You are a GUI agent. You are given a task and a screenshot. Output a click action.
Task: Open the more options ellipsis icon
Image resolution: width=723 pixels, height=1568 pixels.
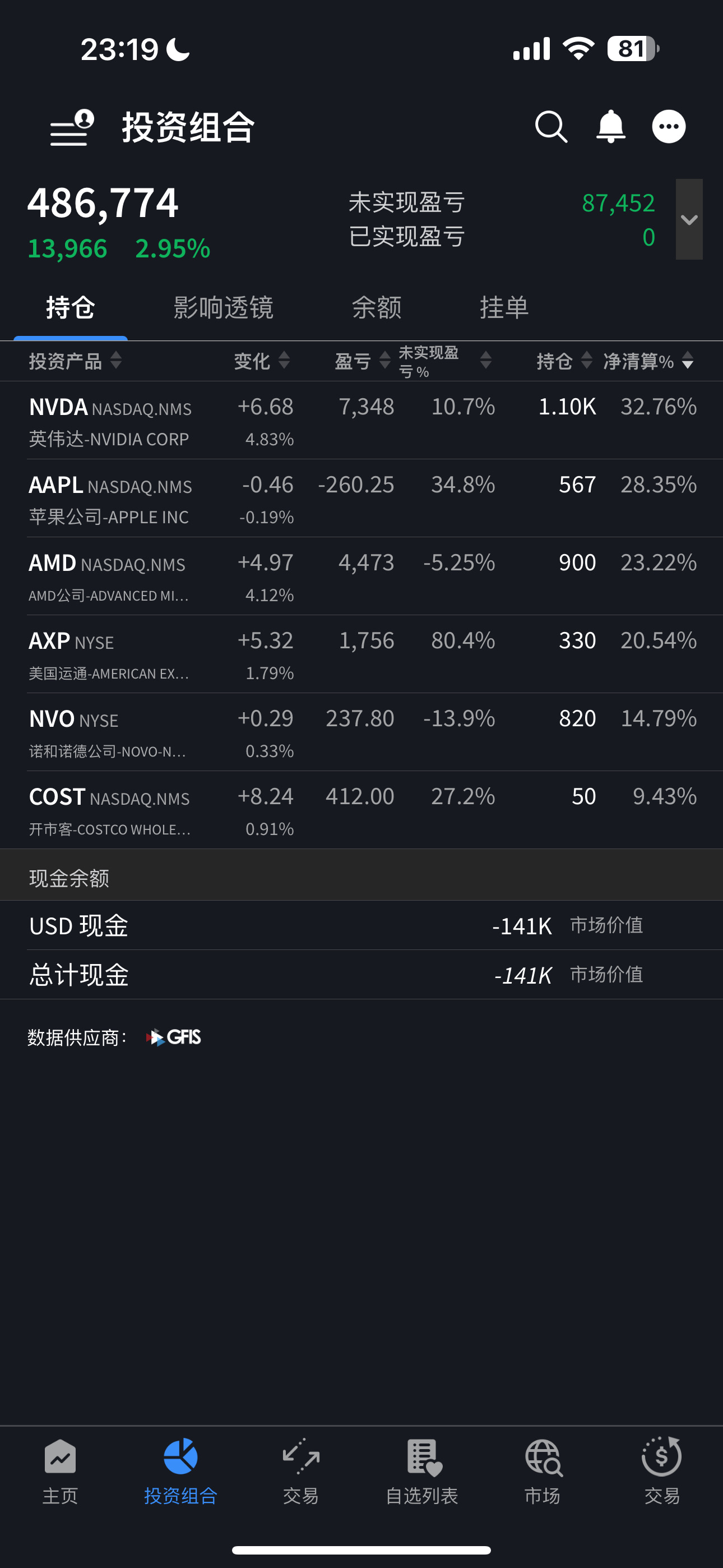669,127
